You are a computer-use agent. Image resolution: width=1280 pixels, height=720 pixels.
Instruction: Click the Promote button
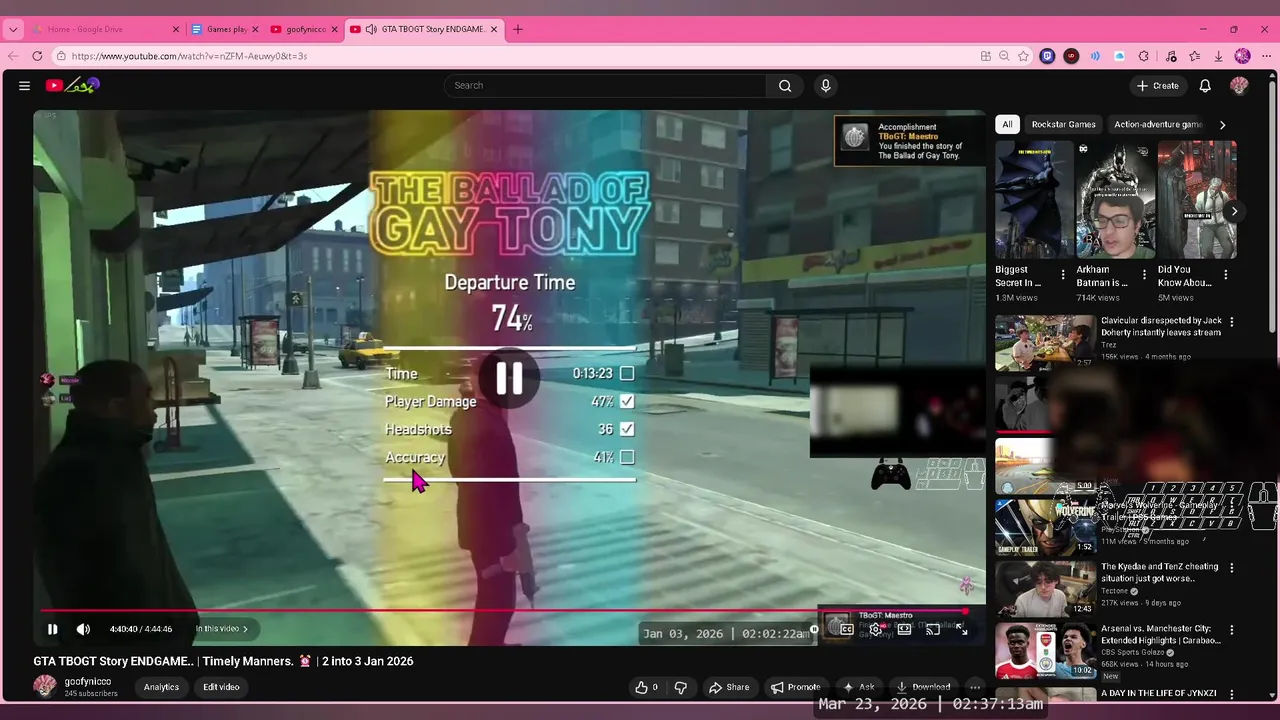pos(796,687)
